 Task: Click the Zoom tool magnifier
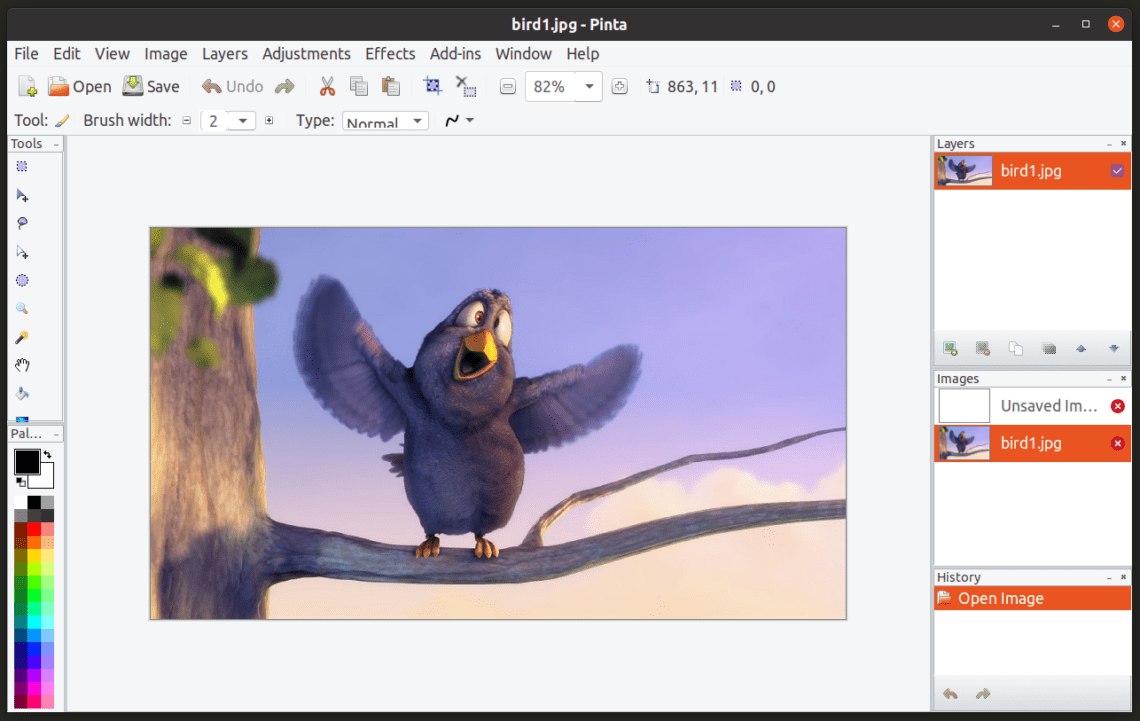click(22, 309)
